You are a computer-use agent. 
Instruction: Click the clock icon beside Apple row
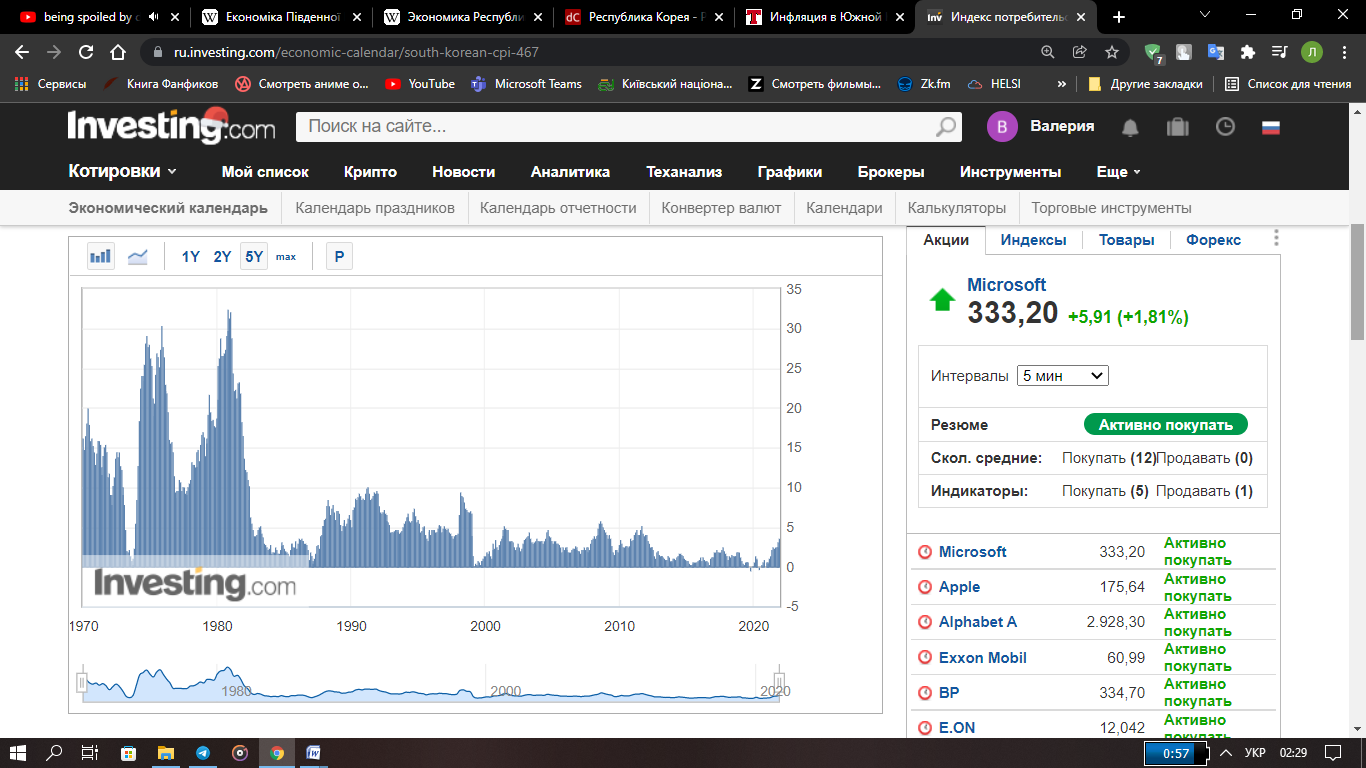924,587
